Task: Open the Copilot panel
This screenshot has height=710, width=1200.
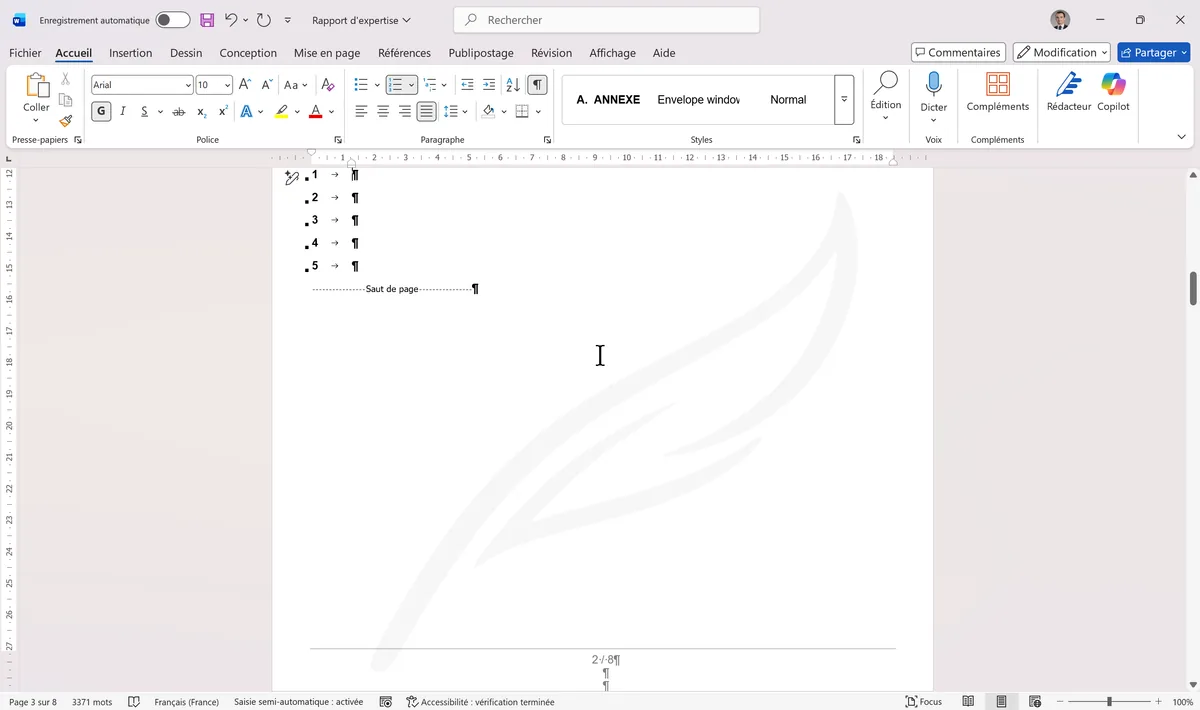Action: (1113, 92)
